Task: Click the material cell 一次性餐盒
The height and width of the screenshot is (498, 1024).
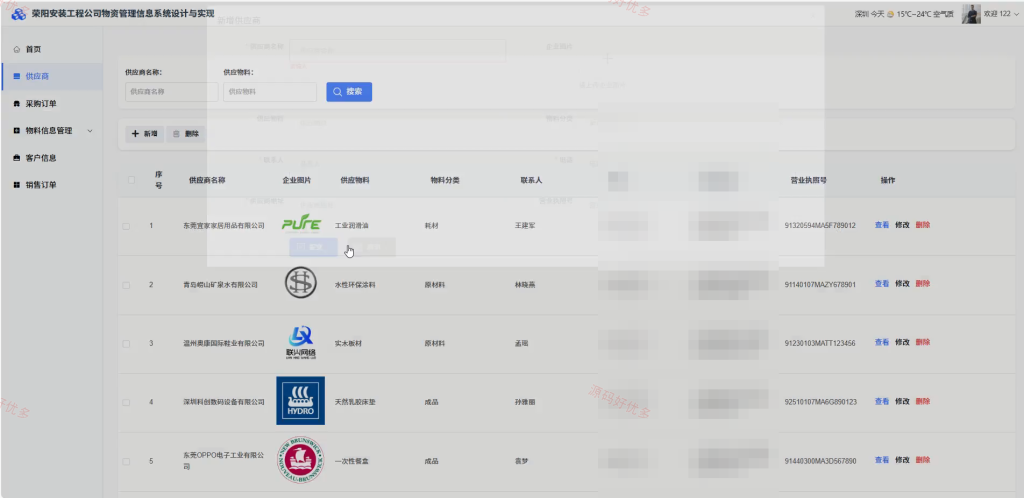Action: [351, 461]
